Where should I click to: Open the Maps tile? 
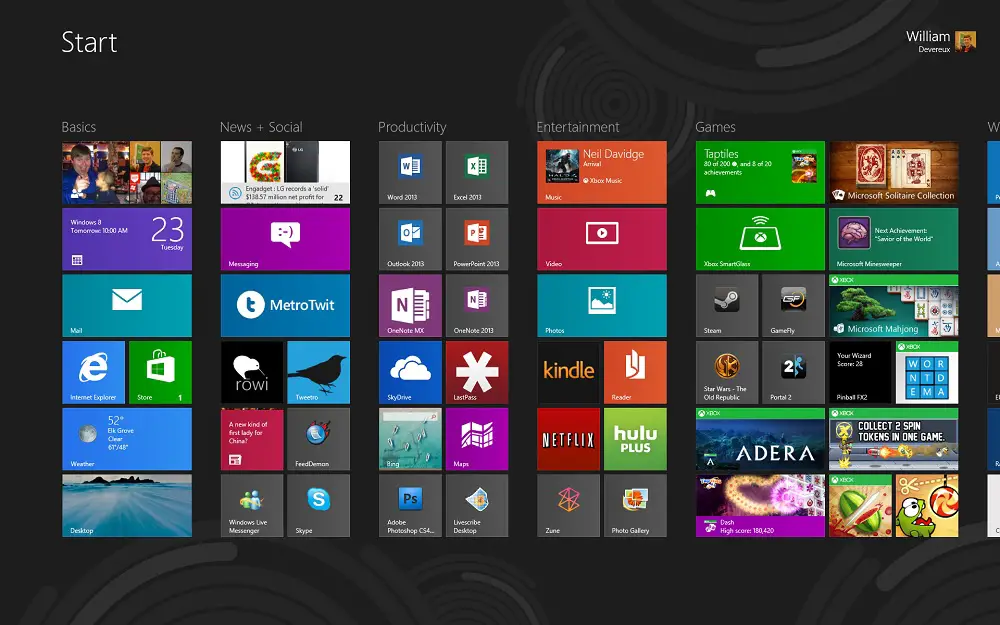pyautogui.click(x=477, y=439)
